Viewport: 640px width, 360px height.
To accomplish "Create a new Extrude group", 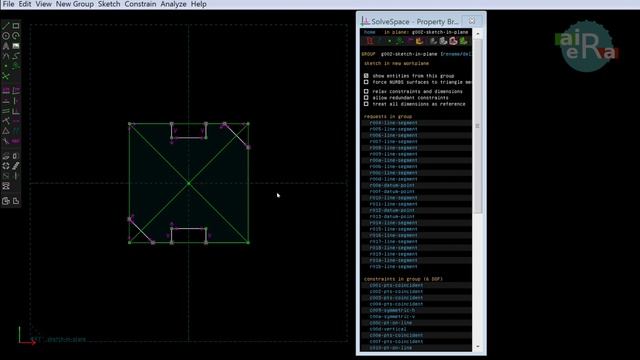I will tap(6, 156).
